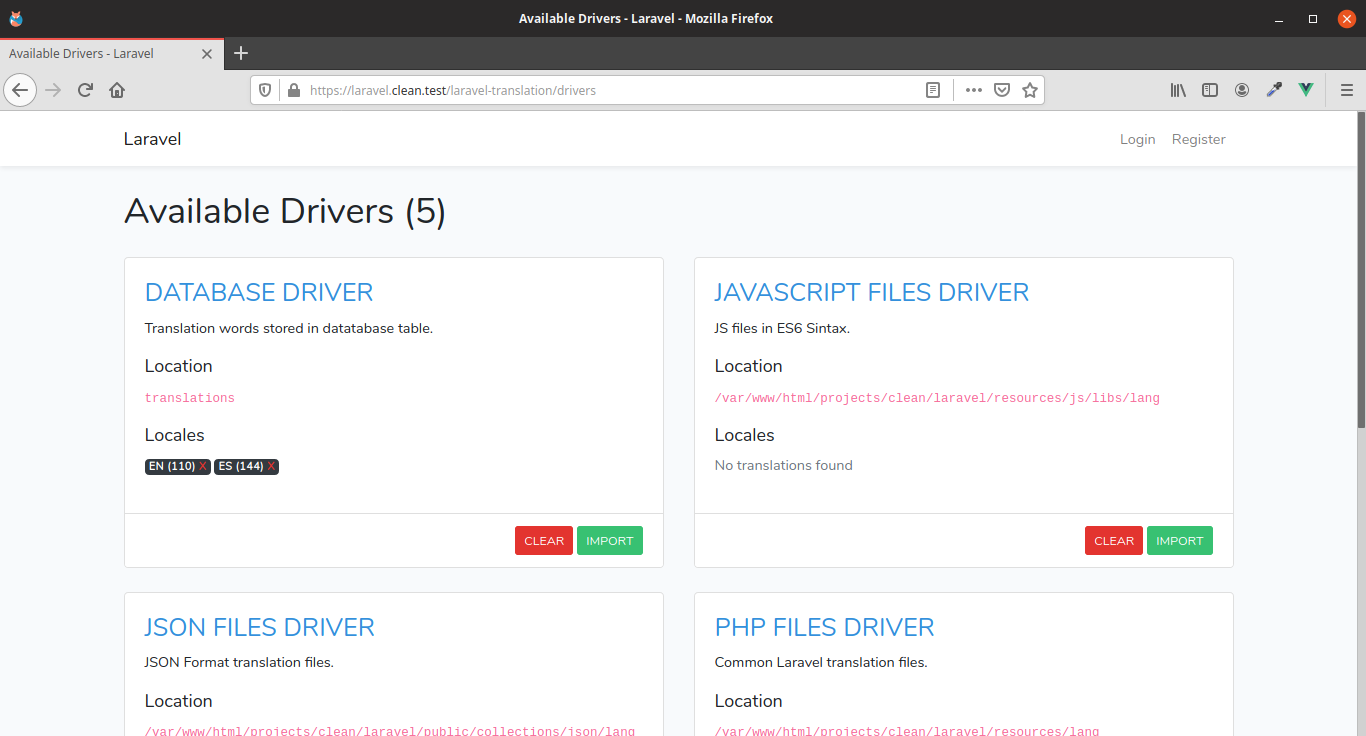Open the Firefox hamburger menu
The width and height of the screenshot is (1366, 736).
tap(1346, 90)
